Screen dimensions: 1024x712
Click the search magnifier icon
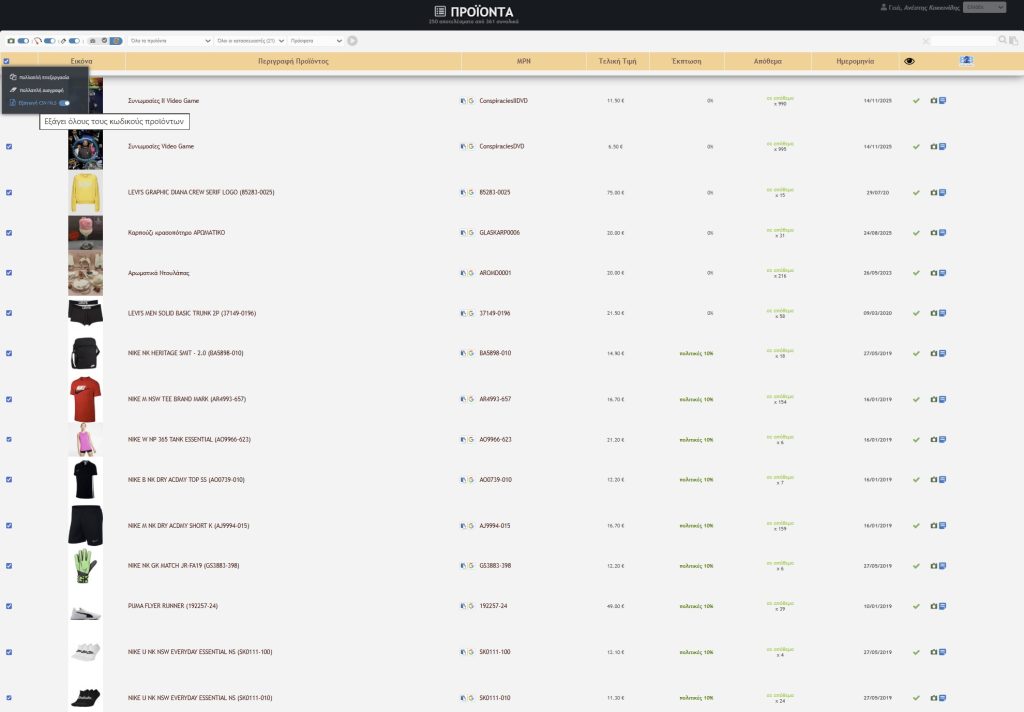point(1003,40)
